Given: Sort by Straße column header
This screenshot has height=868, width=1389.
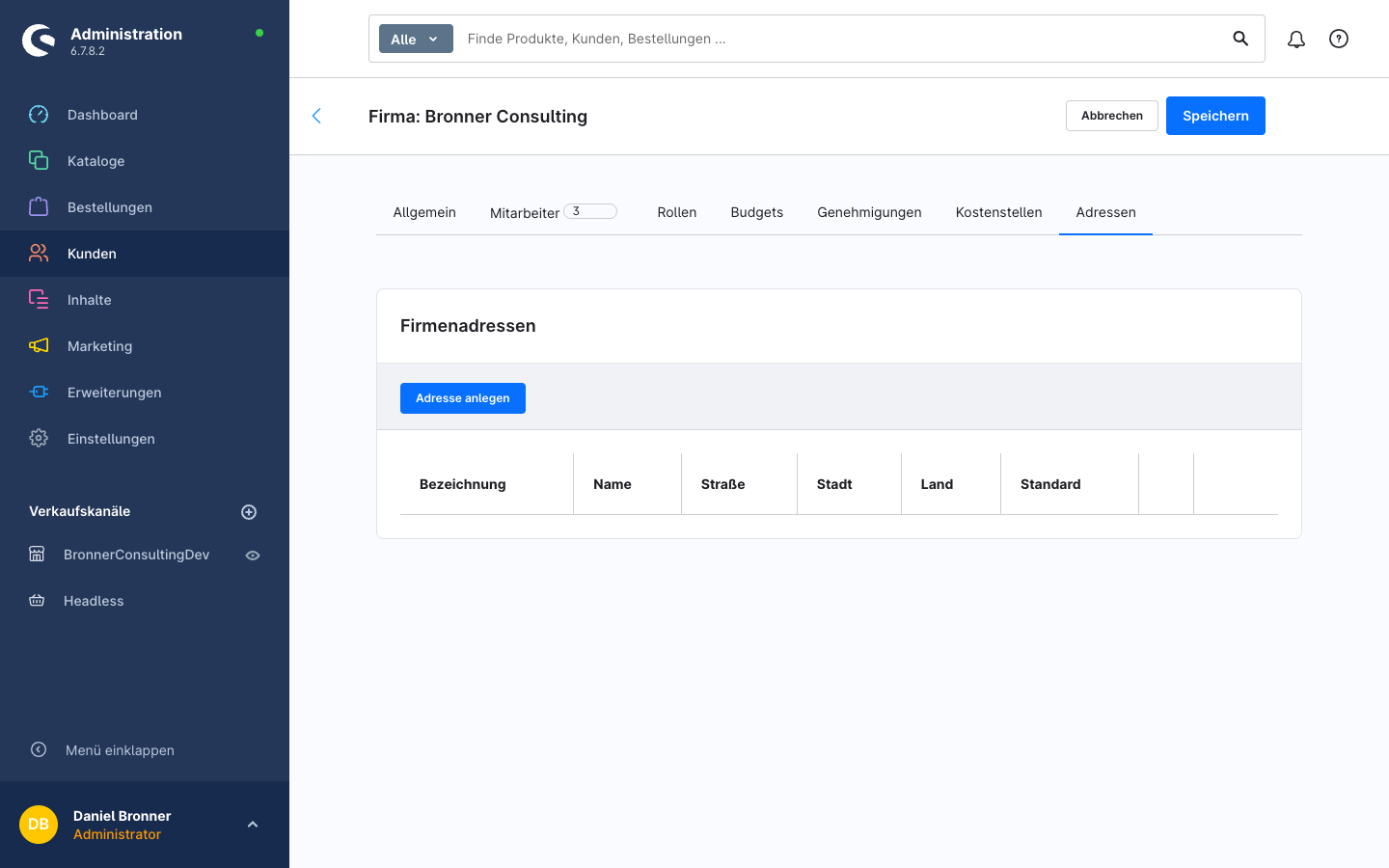Looking at the screenshot, I should [739, 484].
